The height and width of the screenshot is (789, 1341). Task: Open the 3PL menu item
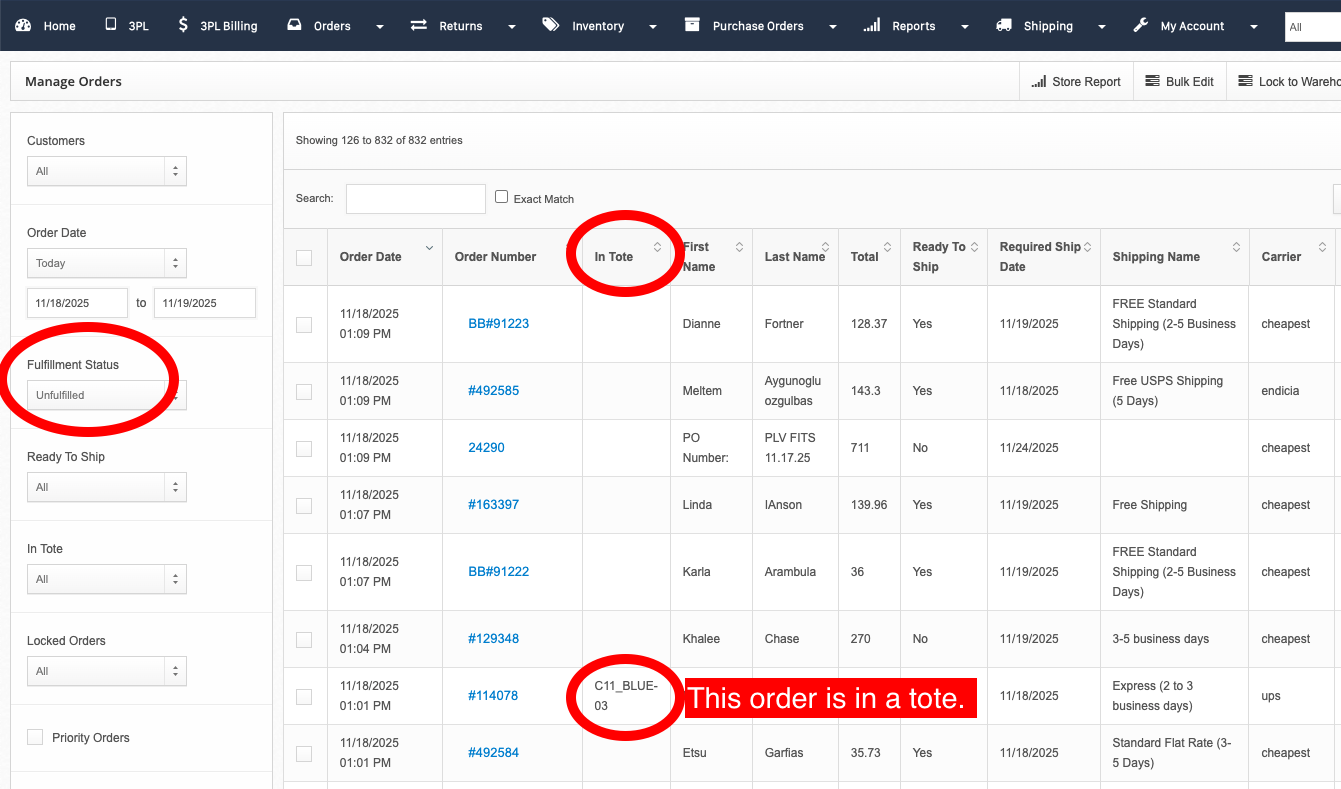click(x=127, y=26)
